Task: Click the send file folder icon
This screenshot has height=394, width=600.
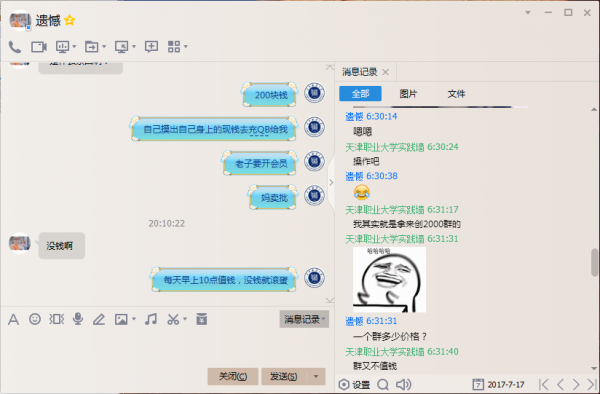Action: (91, 47)
